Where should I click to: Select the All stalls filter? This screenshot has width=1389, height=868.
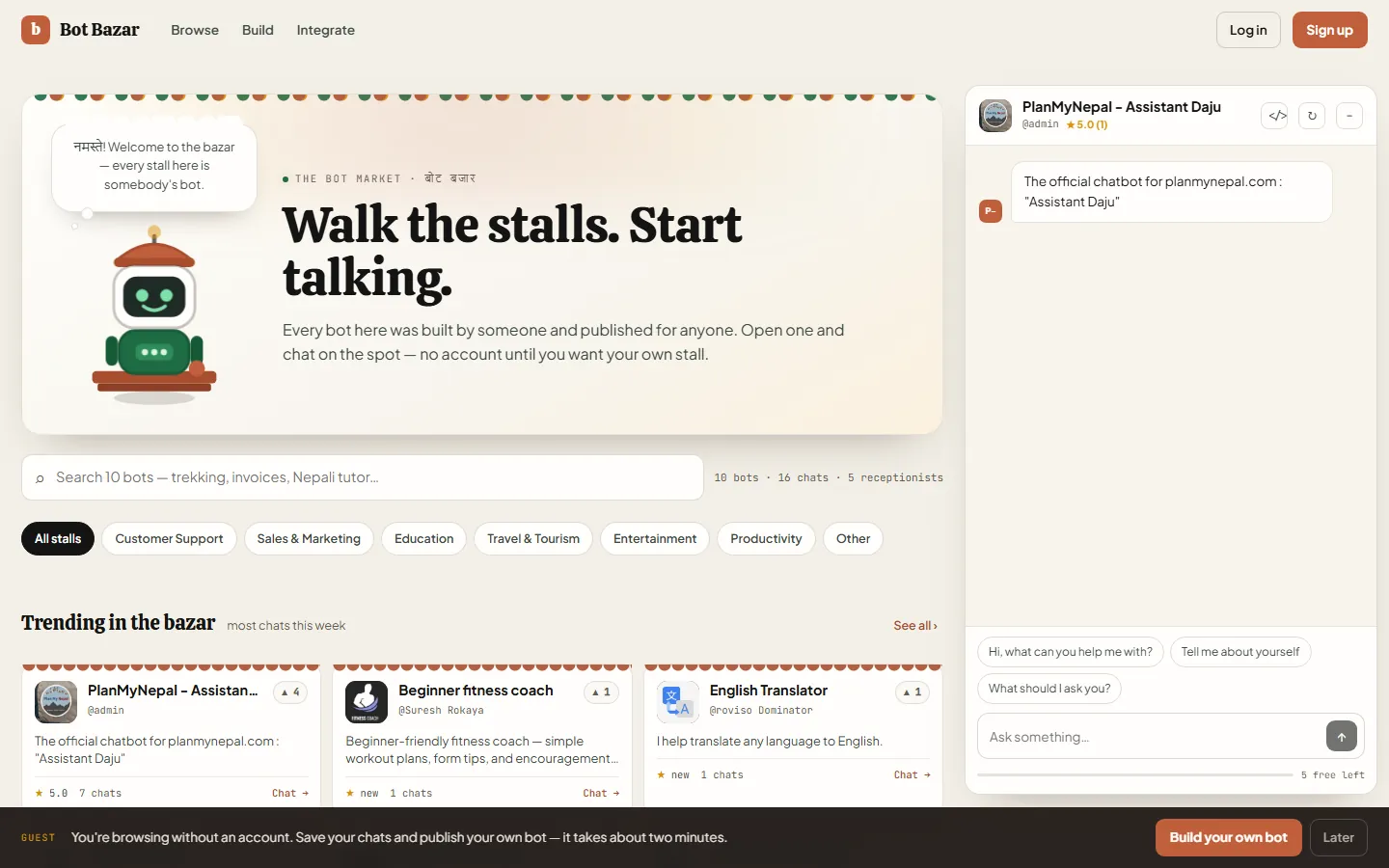pyautogui.click(x=58, y=538)
